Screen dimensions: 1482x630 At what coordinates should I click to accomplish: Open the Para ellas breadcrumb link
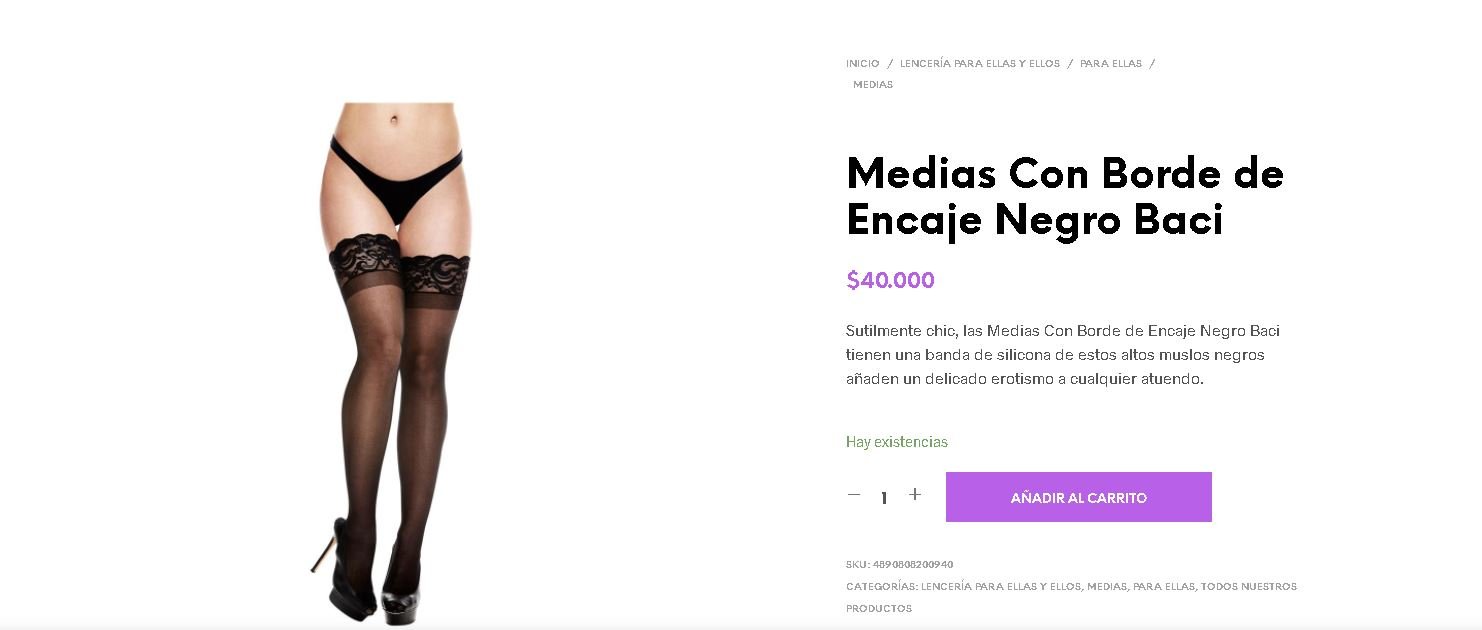pos(1111,63)
